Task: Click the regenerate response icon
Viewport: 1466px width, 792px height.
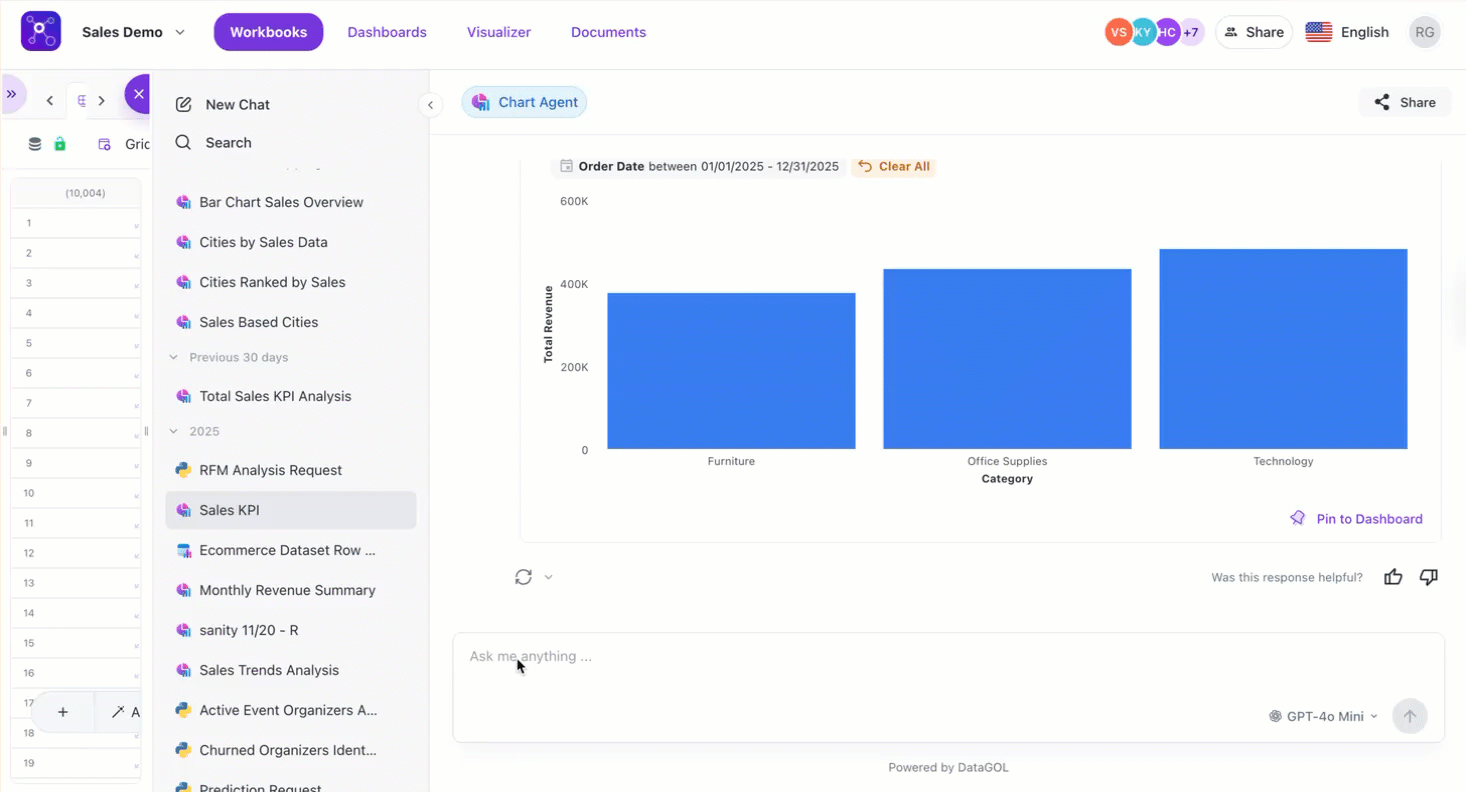Action: pos(523,577)
